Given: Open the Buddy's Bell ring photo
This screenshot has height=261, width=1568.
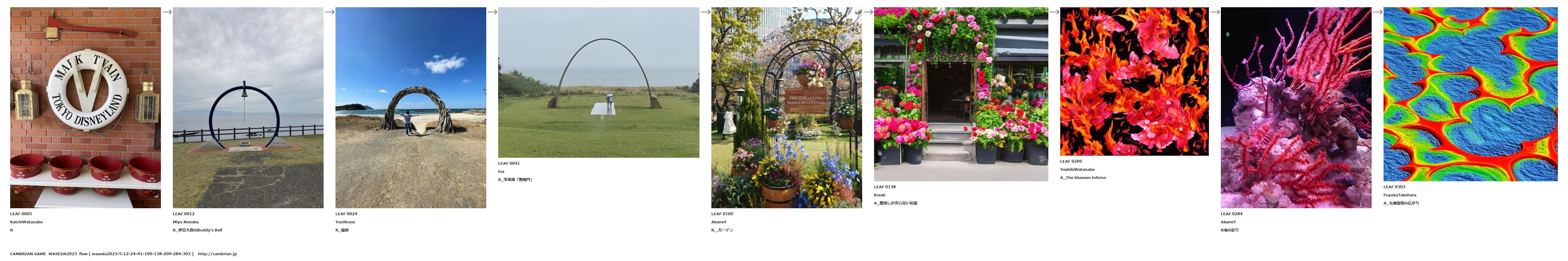Looking at the screenshot, I should pyautogui.click(x=248, y=108).
